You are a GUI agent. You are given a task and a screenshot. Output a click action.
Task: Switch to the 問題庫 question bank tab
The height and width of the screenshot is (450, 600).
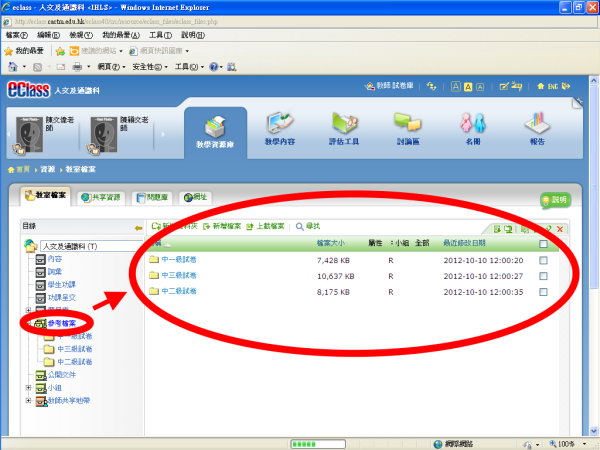pyautogui.click(x=152, y=197)
